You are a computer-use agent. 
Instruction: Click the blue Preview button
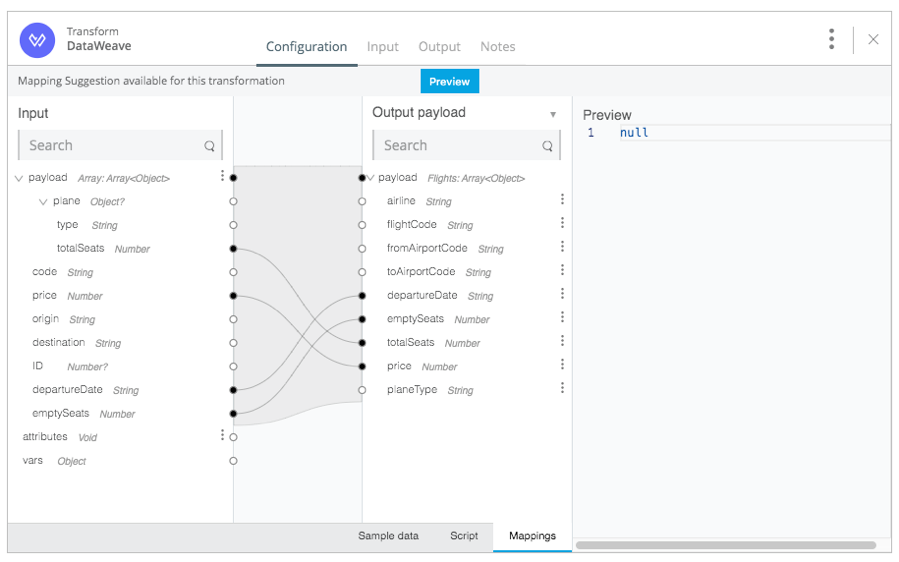pyautogui.click(x=450, y=81)
